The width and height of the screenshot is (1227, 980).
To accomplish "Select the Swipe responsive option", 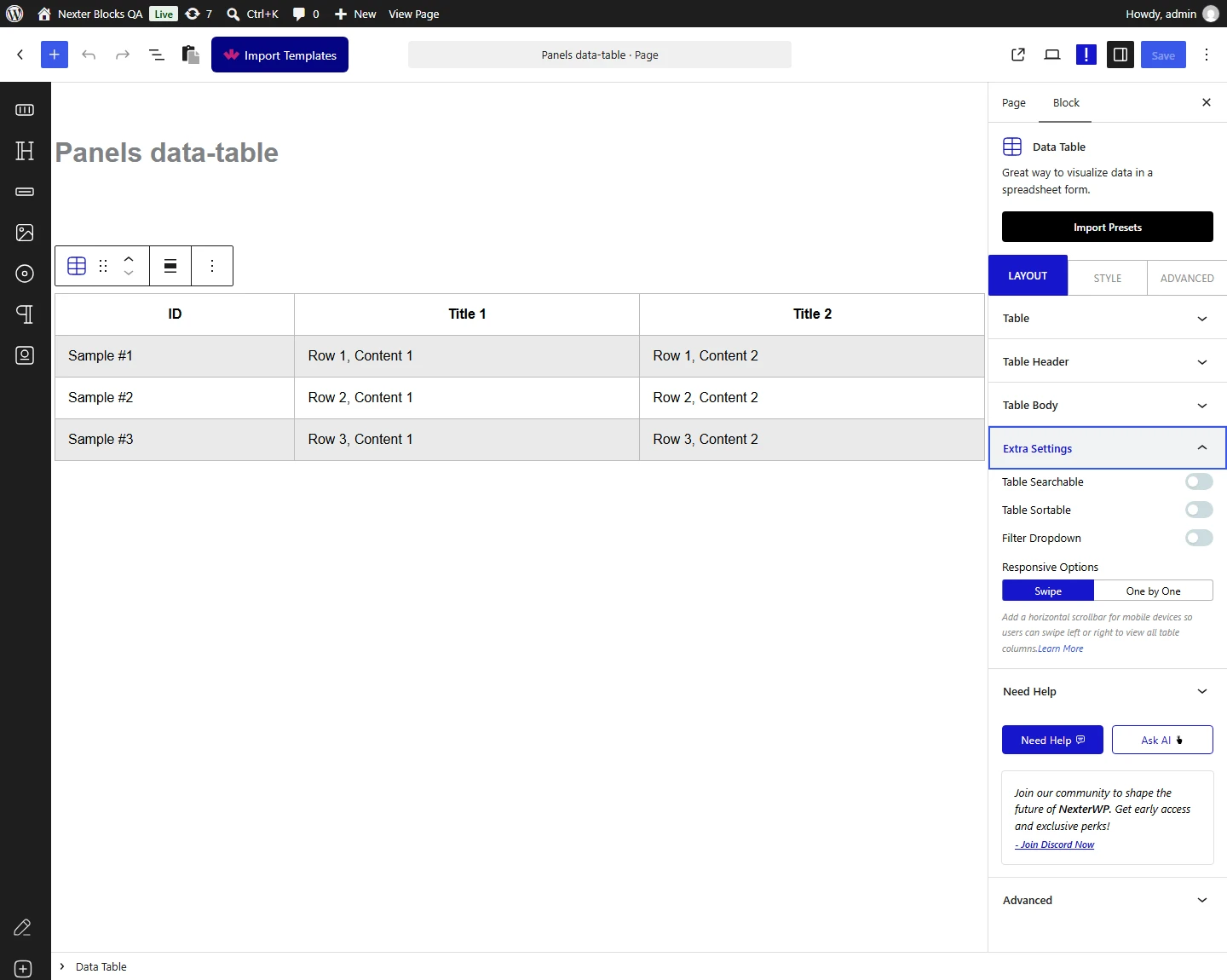I will point(1048,591).
